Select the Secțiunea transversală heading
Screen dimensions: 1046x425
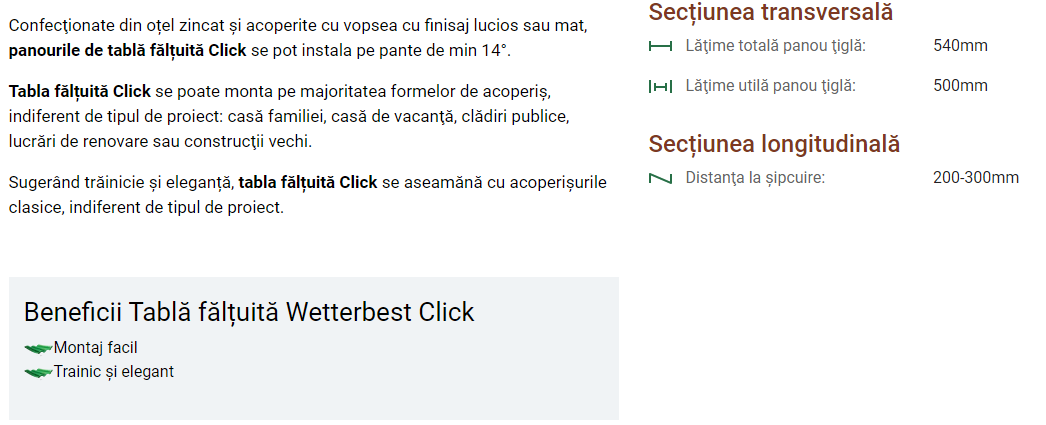[x=770, y=12]
